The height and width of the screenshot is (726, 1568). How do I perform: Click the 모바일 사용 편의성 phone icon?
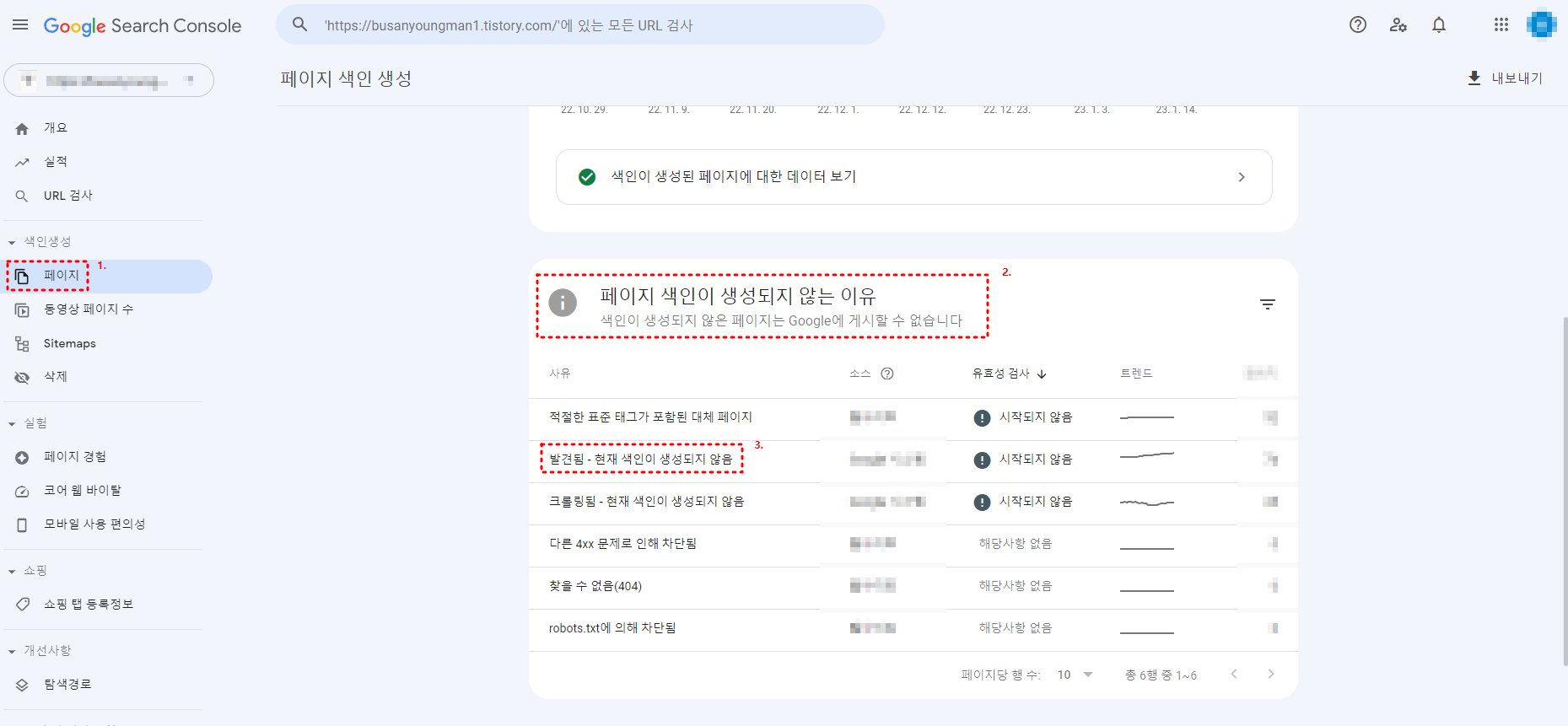point(22,524)
